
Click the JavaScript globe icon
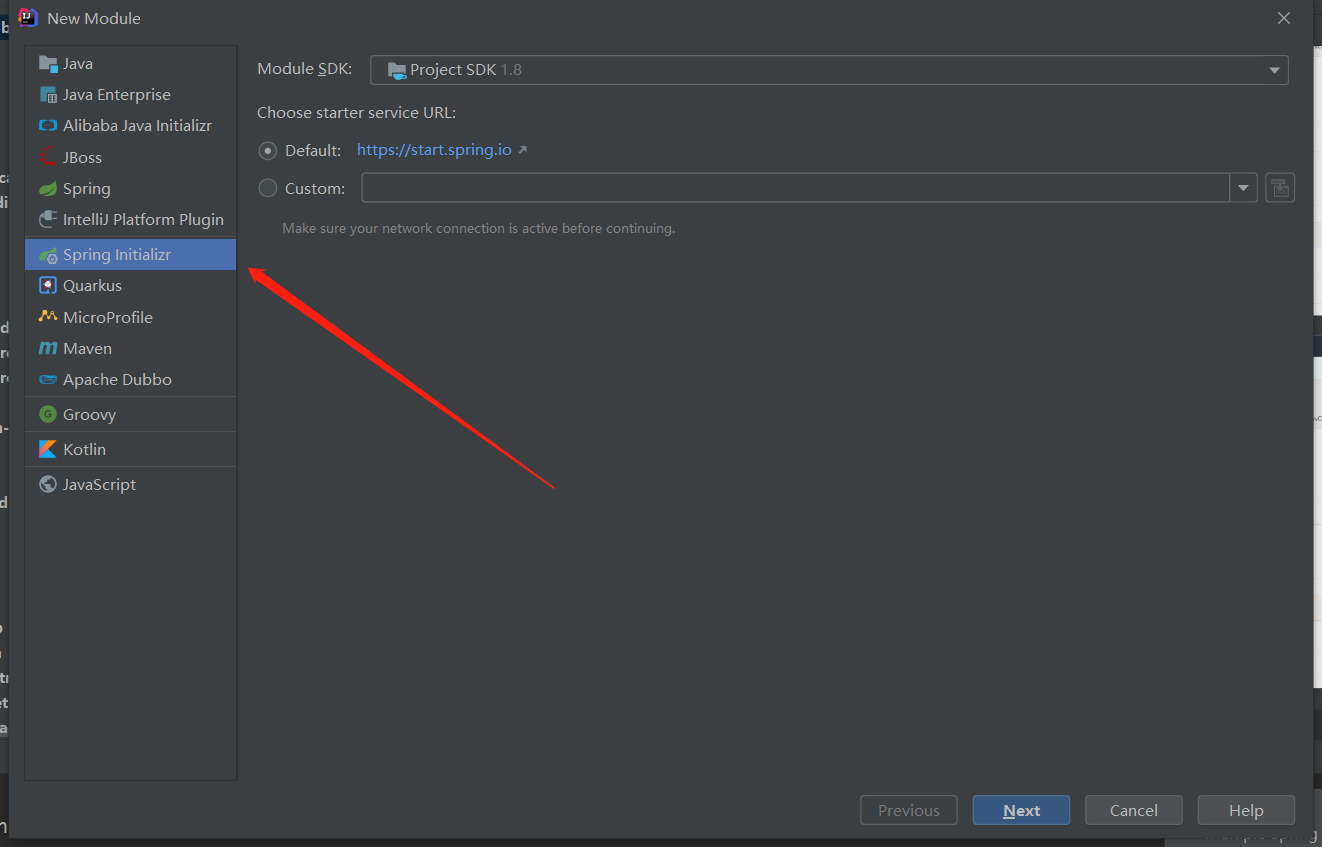tap(48, 484)
